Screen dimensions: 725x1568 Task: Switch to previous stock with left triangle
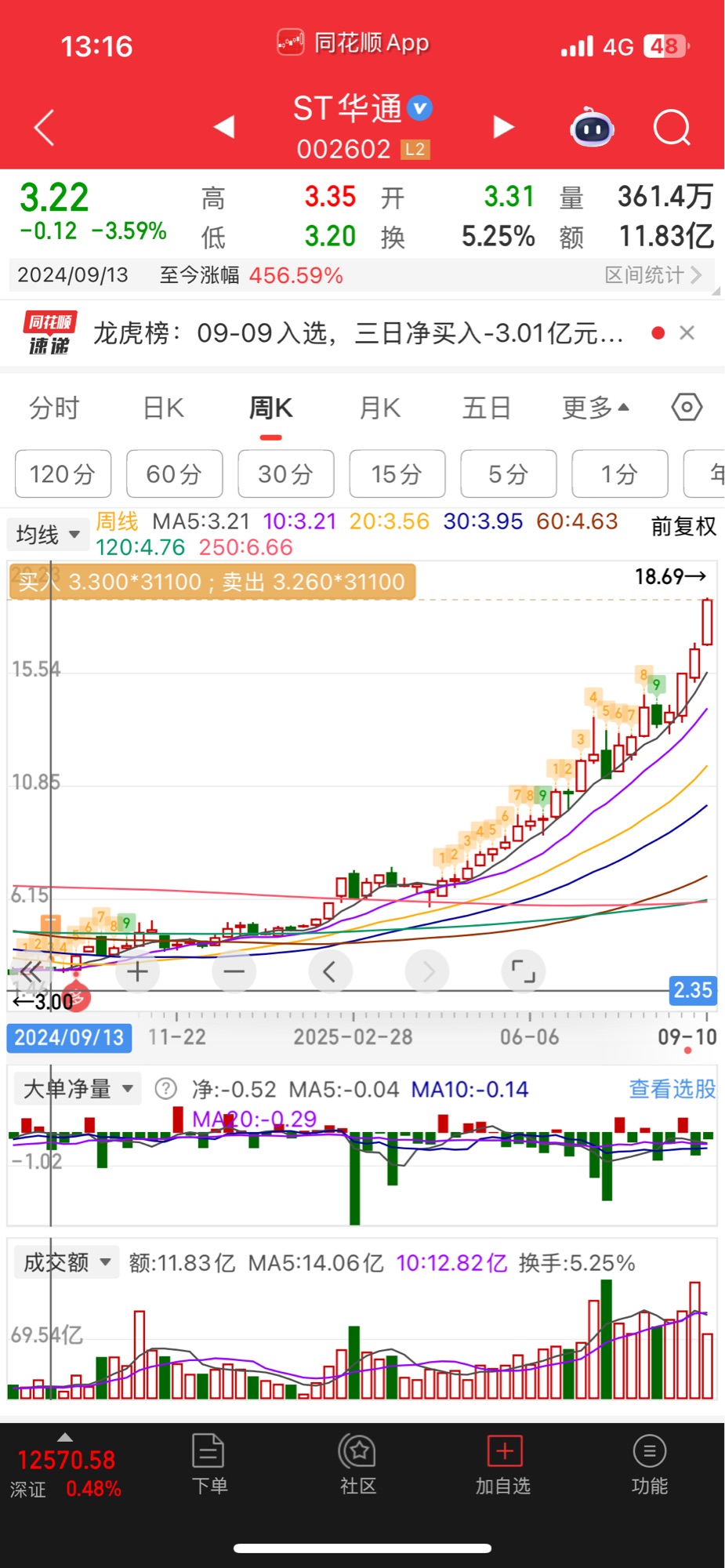click(224, 126)
